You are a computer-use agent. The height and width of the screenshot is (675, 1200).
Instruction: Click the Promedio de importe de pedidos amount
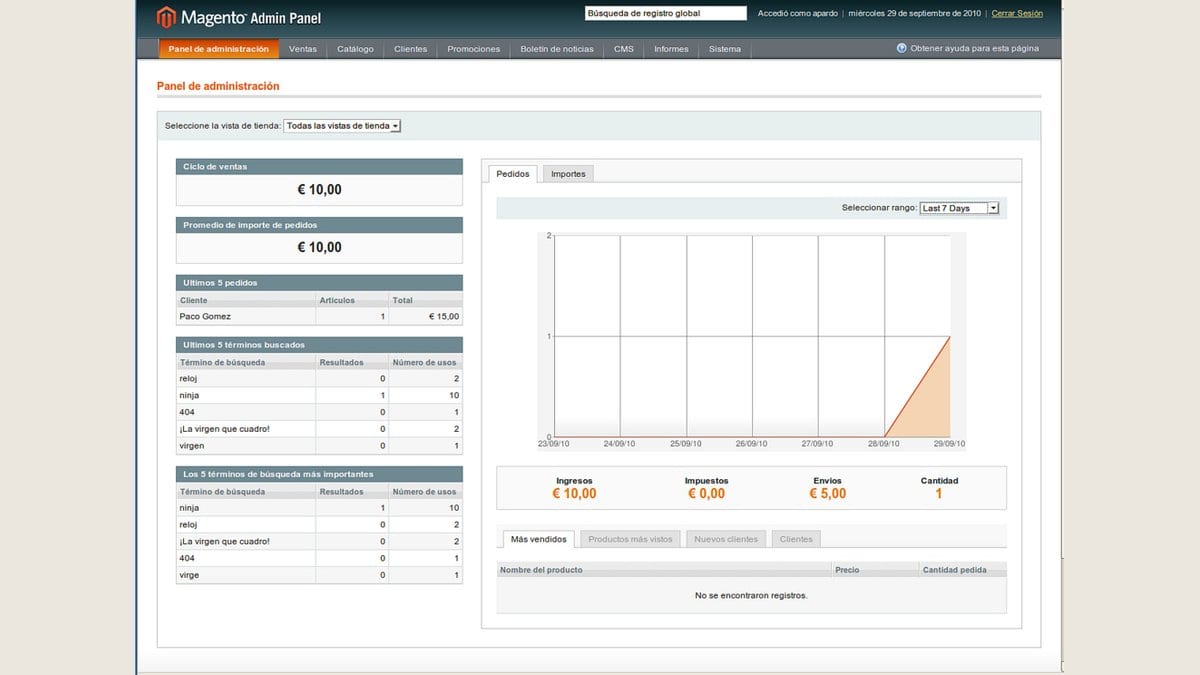[x=319, y=248]
